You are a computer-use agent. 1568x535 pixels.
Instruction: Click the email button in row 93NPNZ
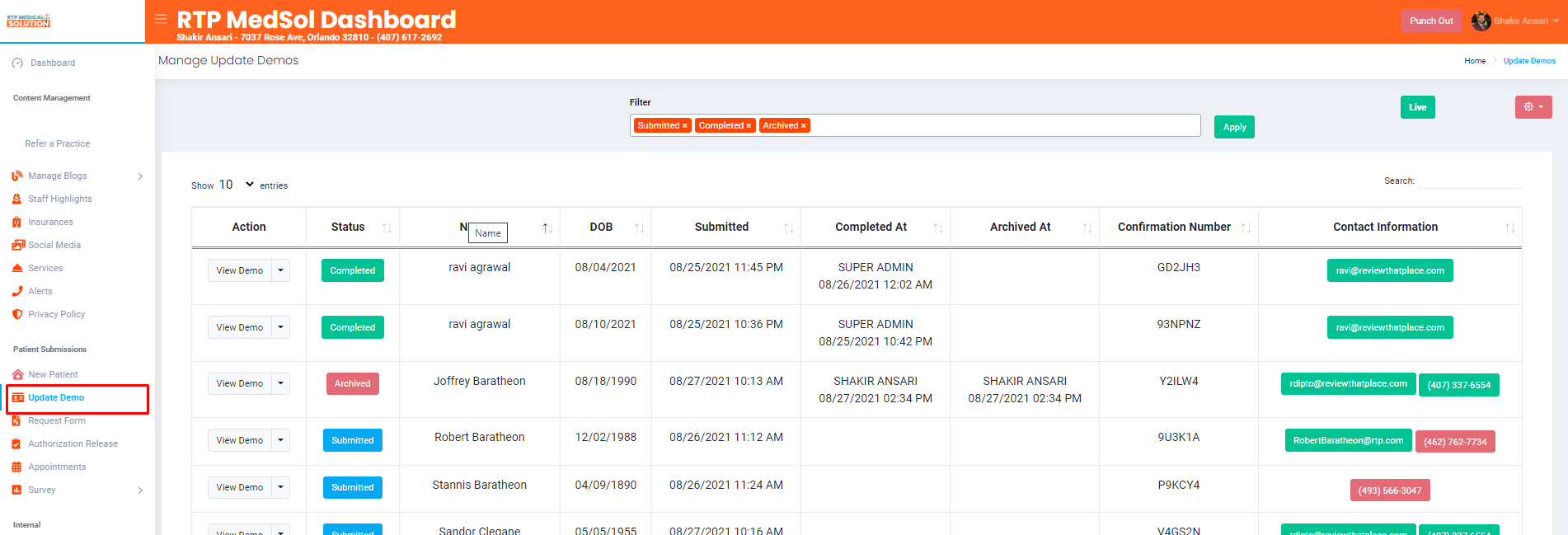pyautogui.click(x=1390, y=327)
